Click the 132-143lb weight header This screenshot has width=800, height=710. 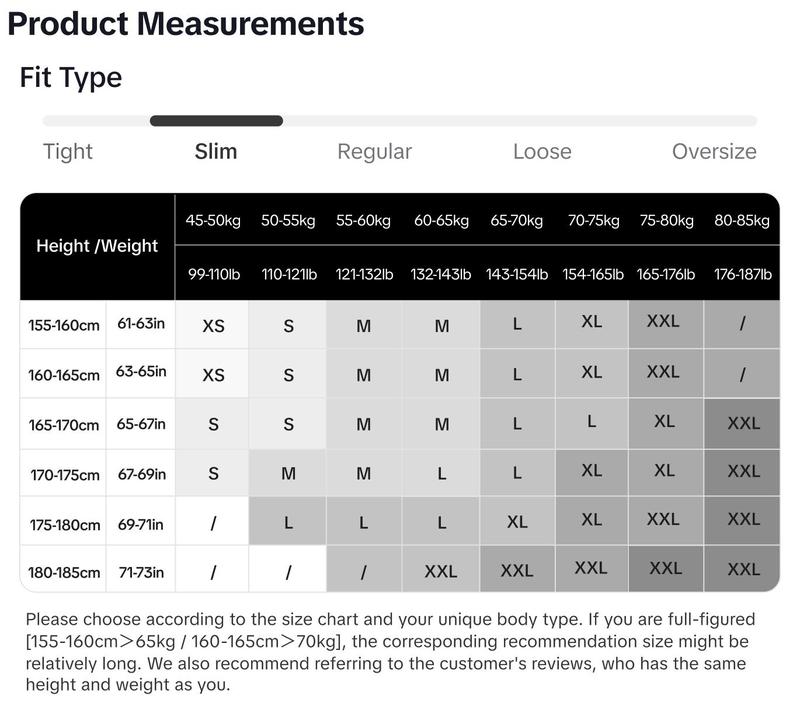(441, 274)
